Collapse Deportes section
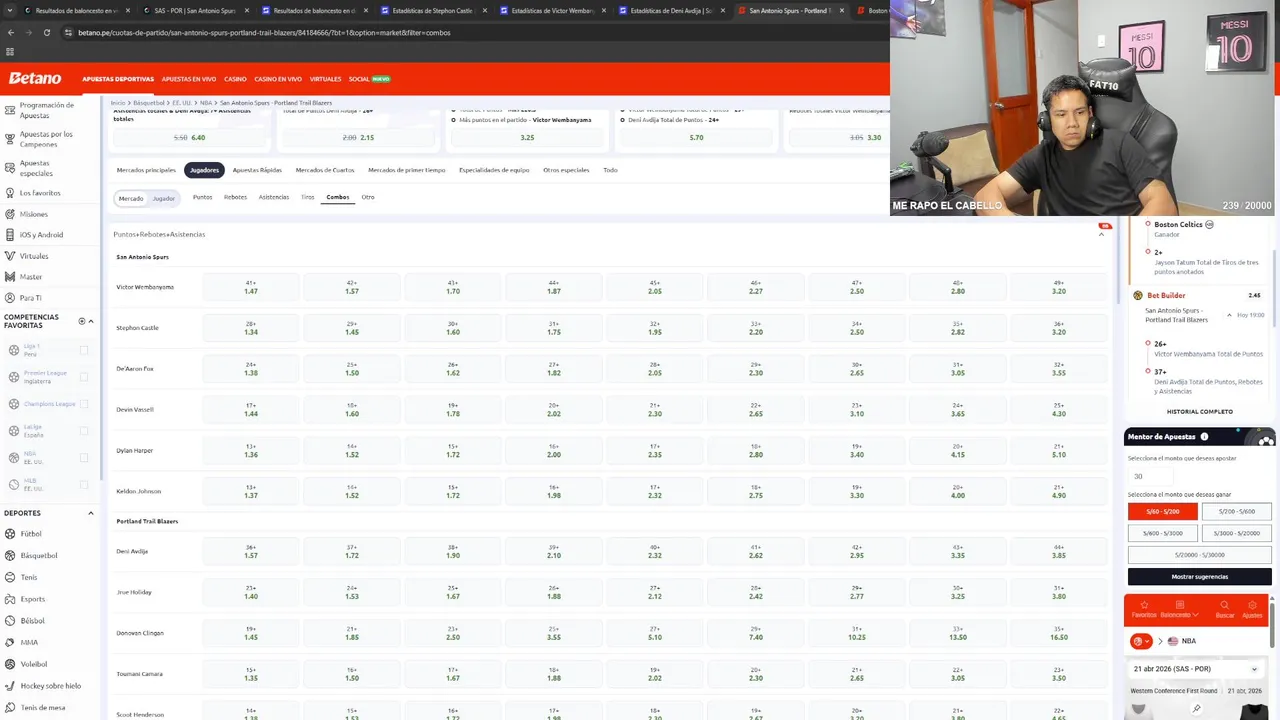The width and height of the screenshot is (1280, 720). click(91, 513)
